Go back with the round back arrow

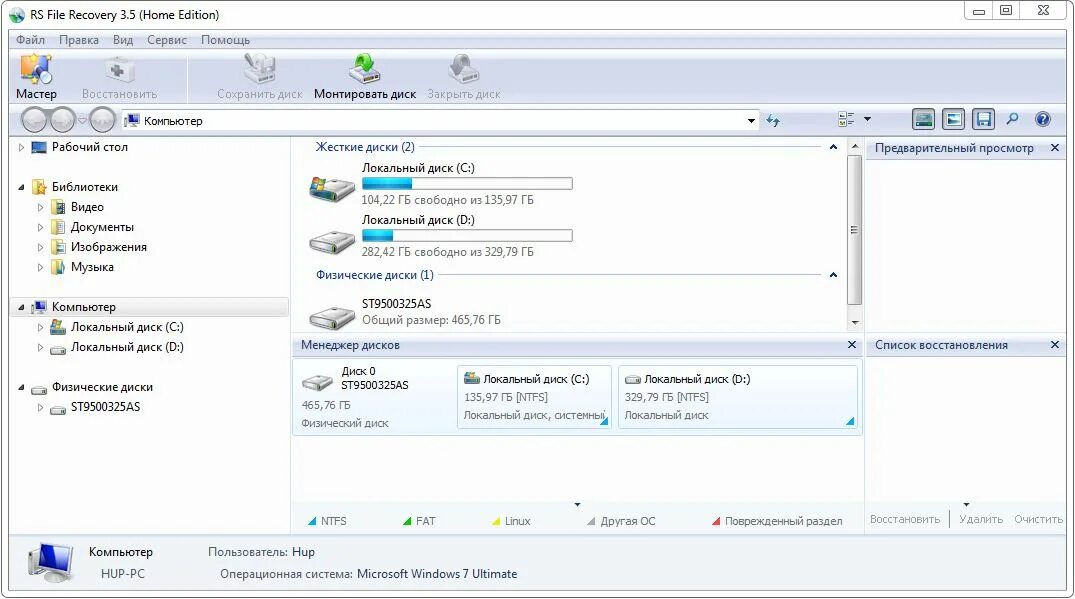click(34, 120)
